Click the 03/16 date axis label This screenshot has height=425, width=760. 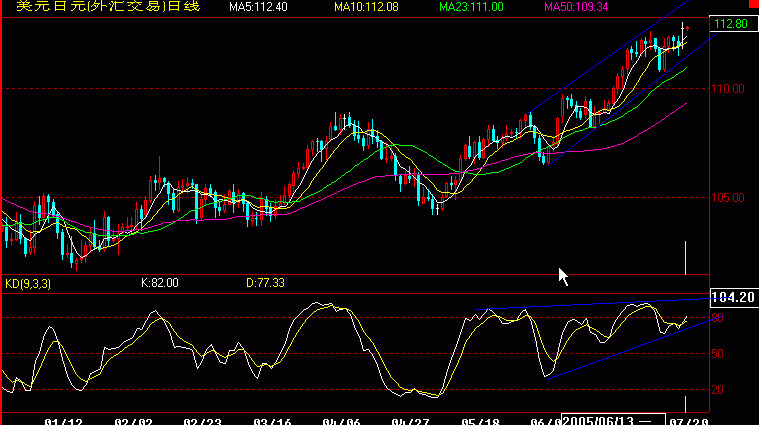click(x=272, y=422)
